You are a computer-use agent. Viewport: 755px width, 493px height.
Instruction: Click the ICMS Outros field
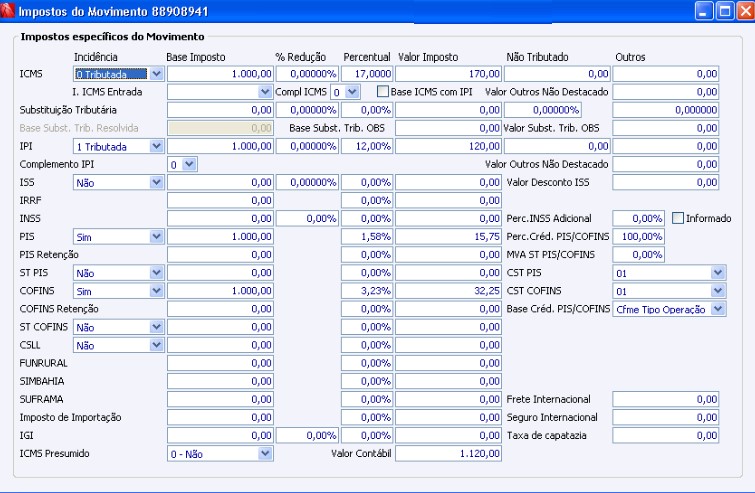666,74
